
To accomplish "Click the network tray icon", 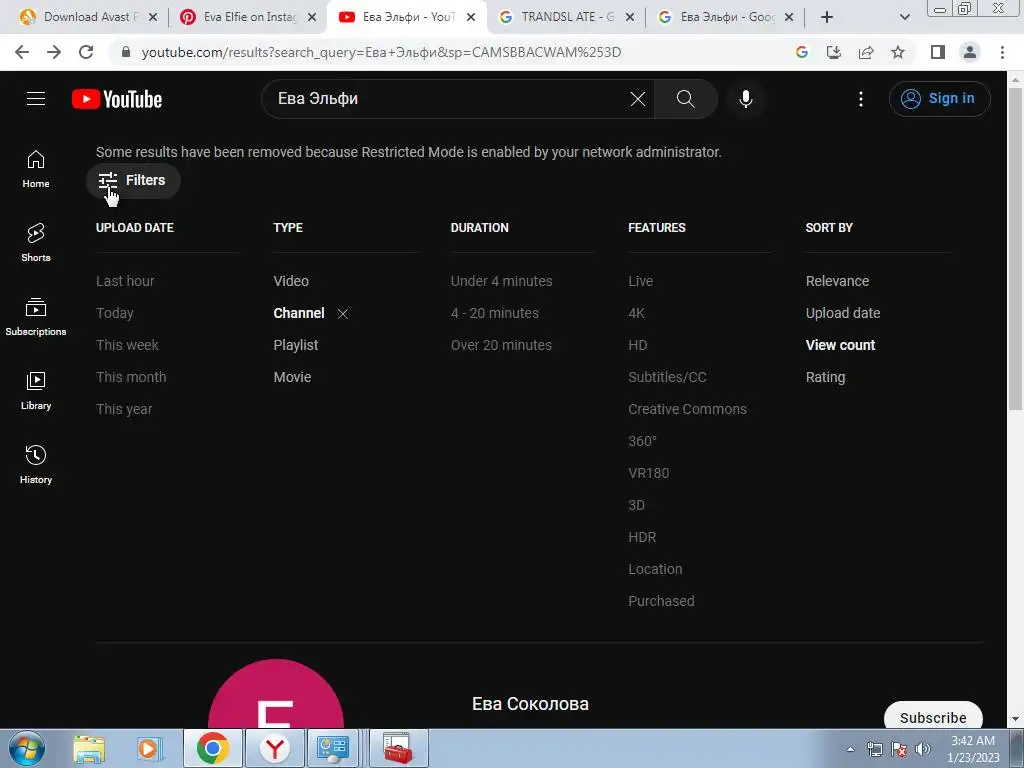I will (x=874, y=749).
